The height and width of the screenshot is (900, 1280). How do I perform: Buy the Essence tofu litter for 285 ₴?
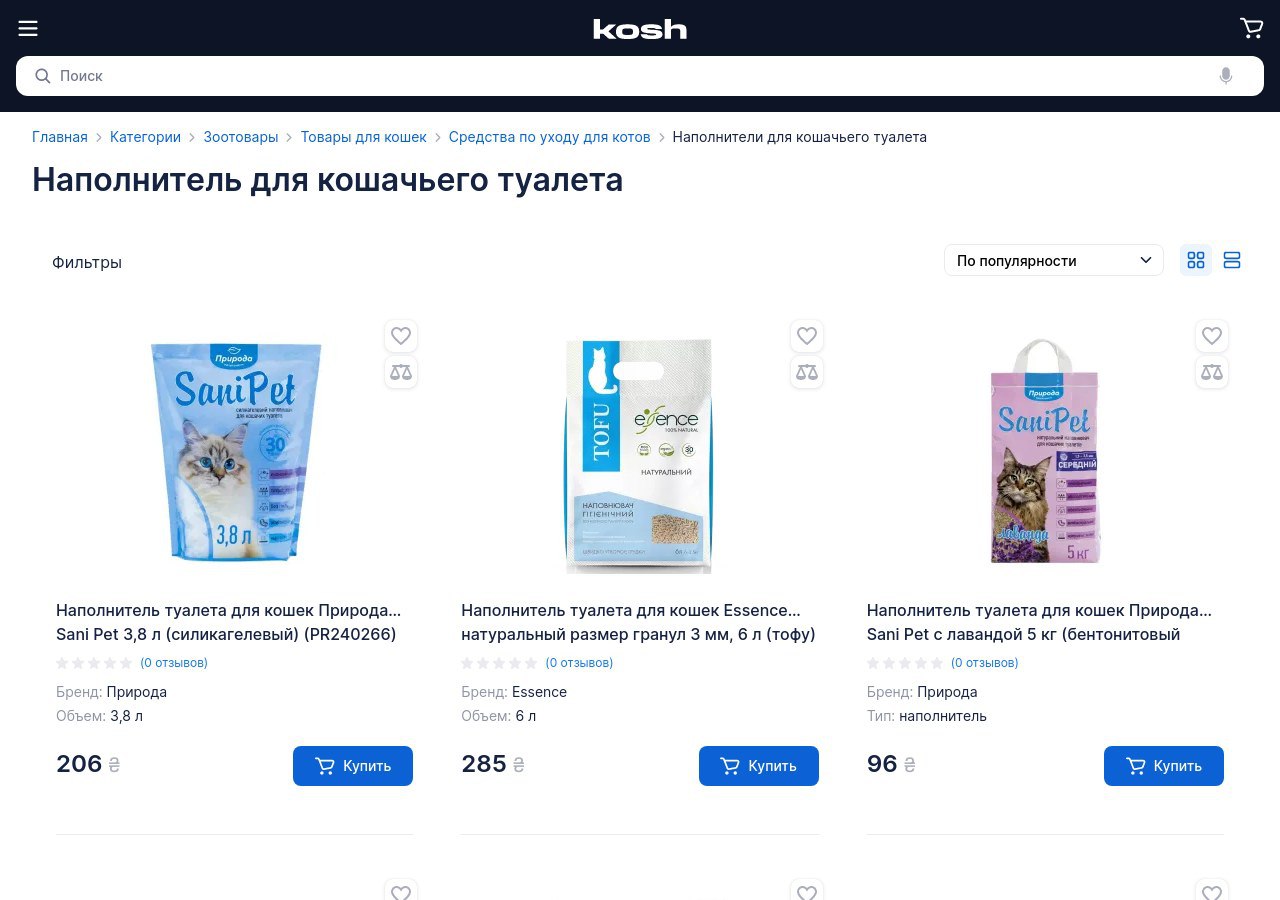click(x=759, y=766)
